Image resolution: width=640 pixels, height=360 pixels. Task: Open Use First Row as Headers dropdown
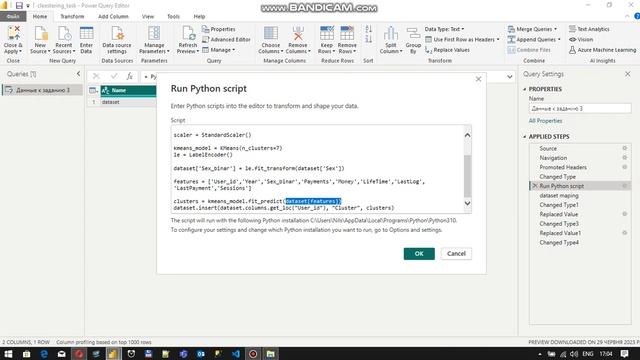point(462,40)
